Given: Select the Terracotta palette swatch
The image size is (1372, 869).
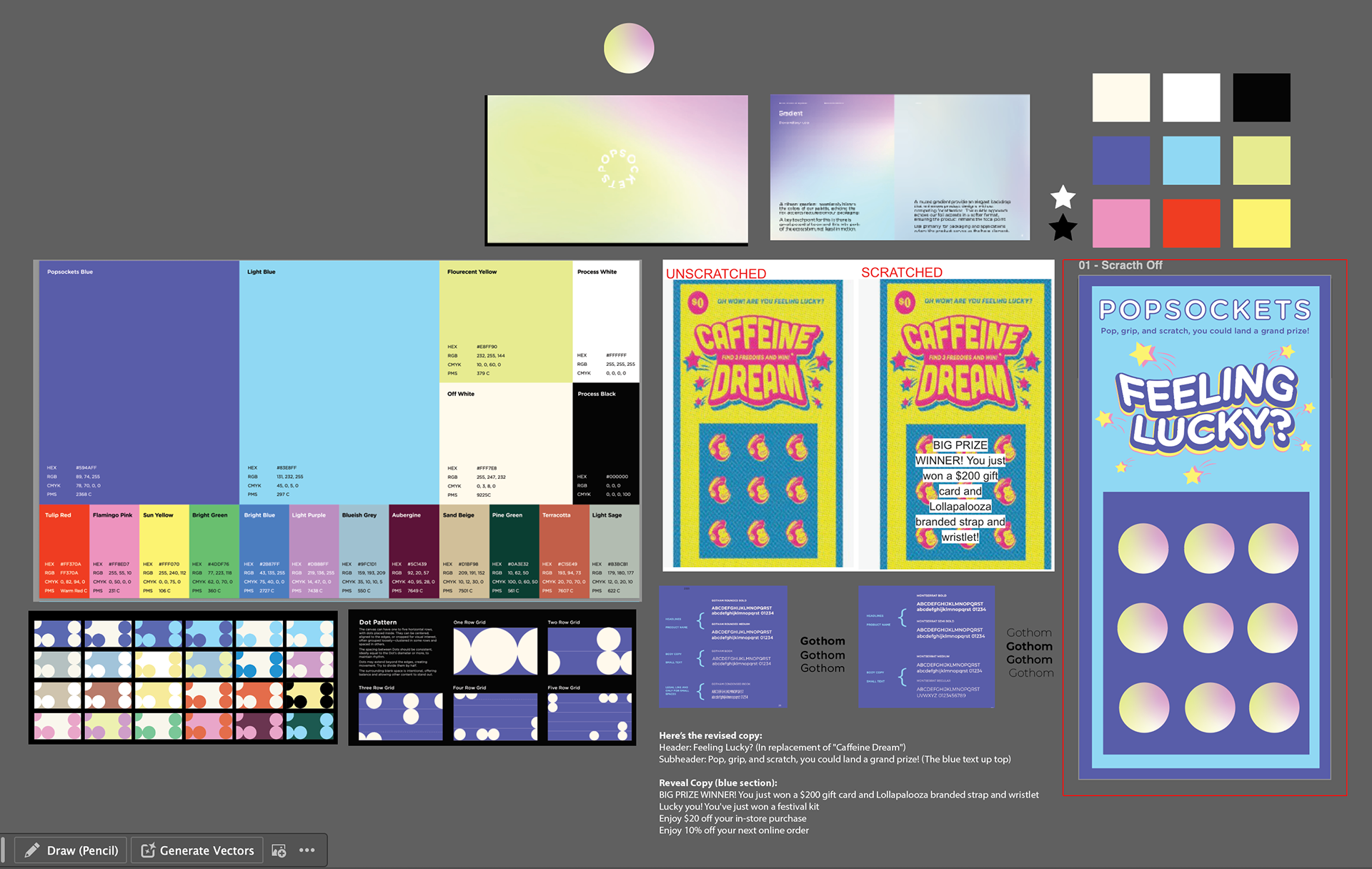Looking at the screenshot, I should tap(565, 552).
